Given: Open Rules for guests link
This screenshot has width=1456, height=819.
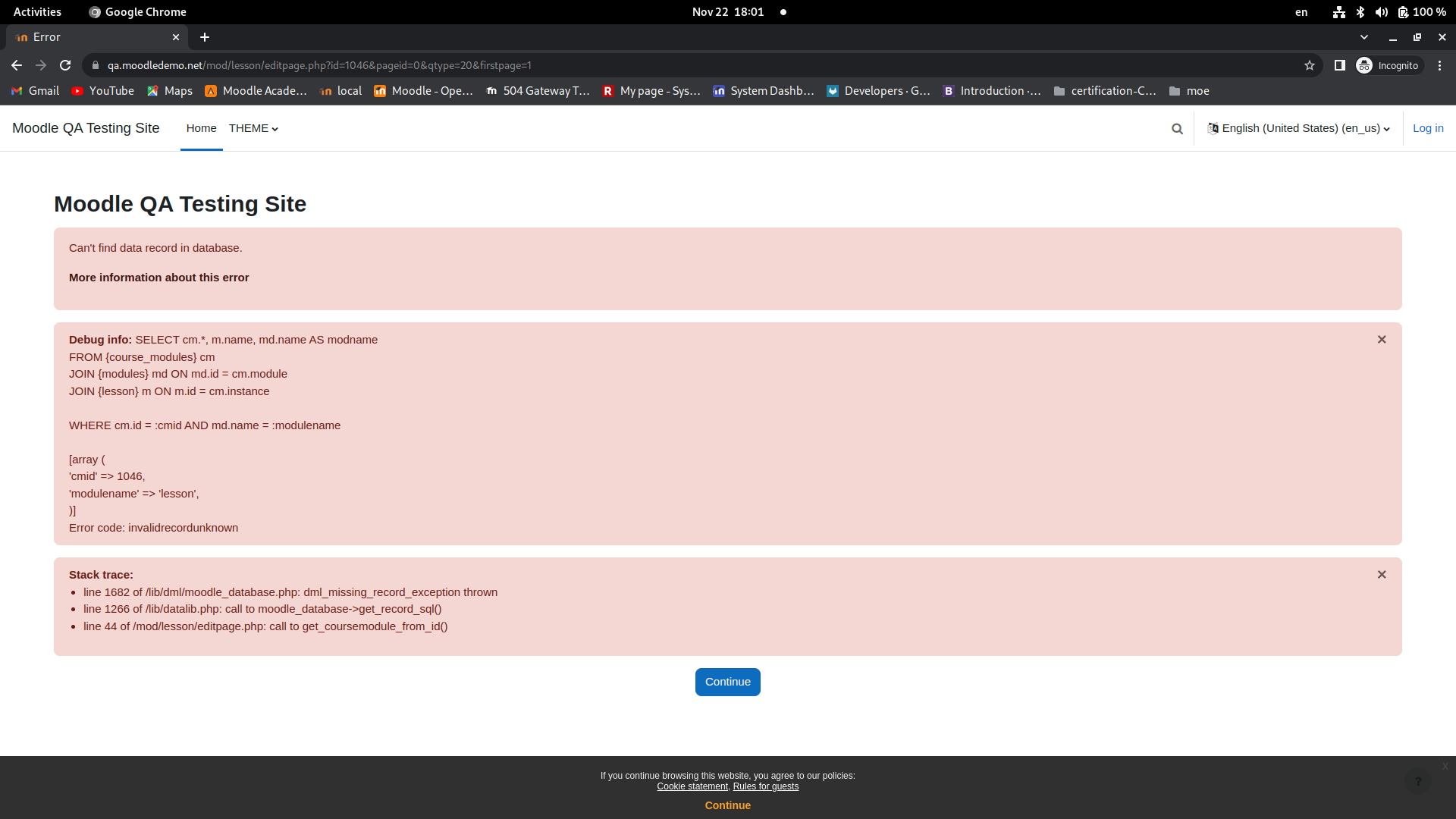Looking at the screenshot, I should pyautogui.click(x=766, y=786).
